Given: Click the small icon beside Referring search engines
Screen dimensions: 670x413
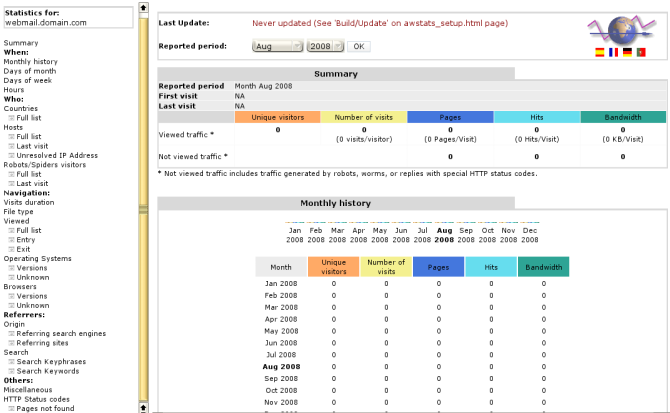Looking at the screenshot, I should pos(12,334).
